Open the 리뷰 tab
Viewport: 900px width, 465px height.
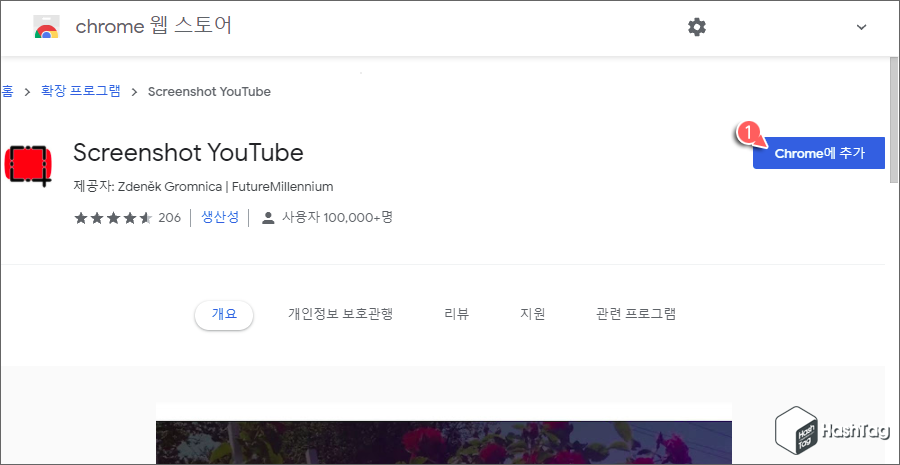click(457, 314)
